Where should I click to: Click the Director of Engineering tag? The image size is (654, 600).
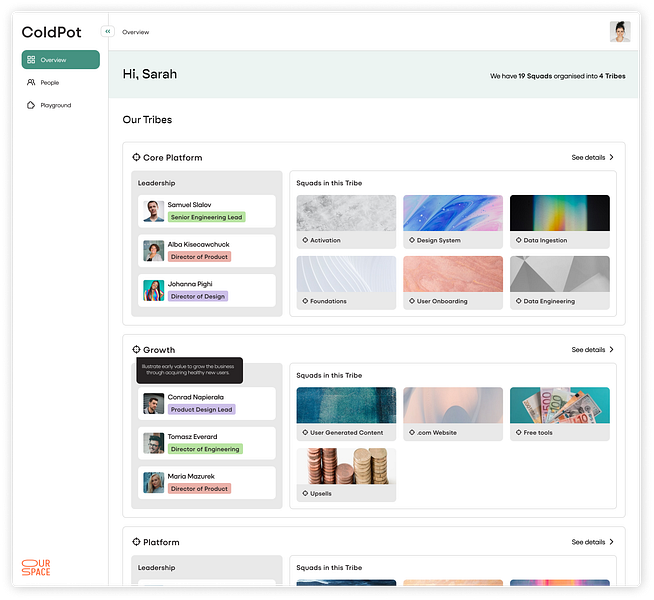click(x=205, y=449)
